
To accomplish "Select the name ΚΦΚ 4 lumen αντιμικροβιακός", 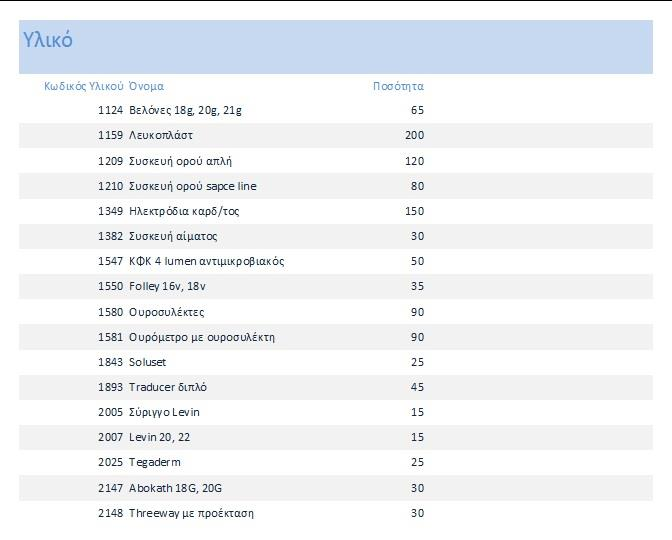I will pyautogui.click(x=207, y=261).
